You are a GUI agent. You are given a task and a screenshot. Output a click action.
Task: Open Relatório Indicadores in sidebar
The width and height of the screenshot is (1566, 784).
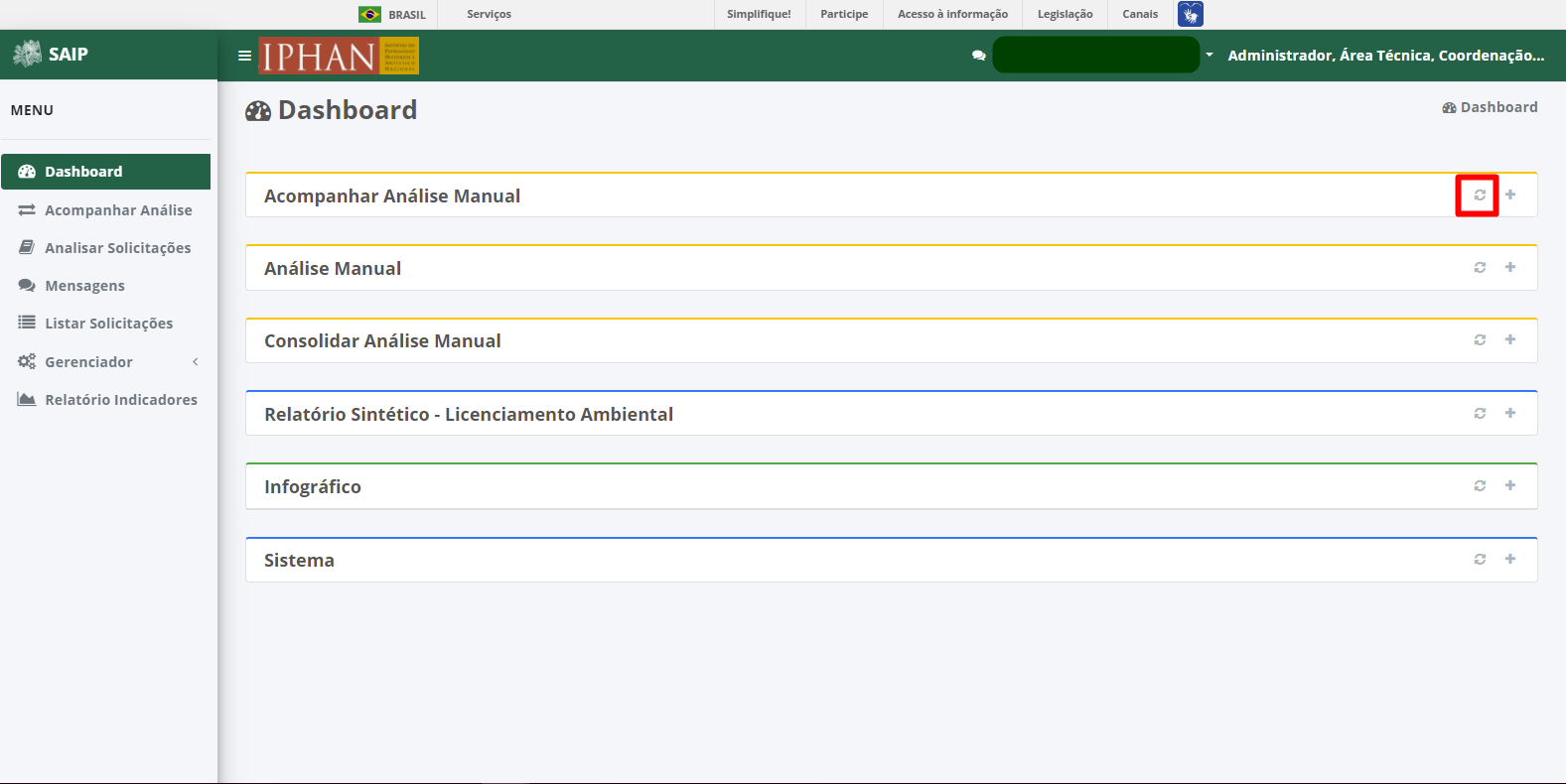tap(105, 399)
